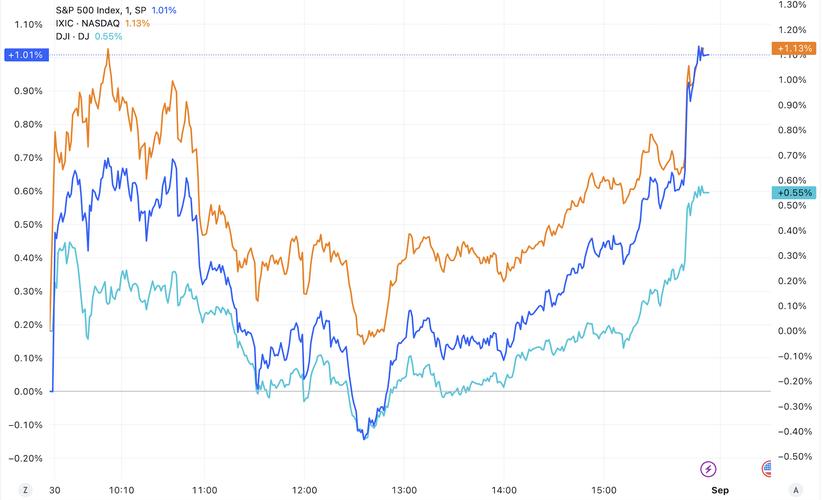This screenshot has width=822, height=500.
Task: Click the teal 0.55% legend value
Action: pos(109,36)
